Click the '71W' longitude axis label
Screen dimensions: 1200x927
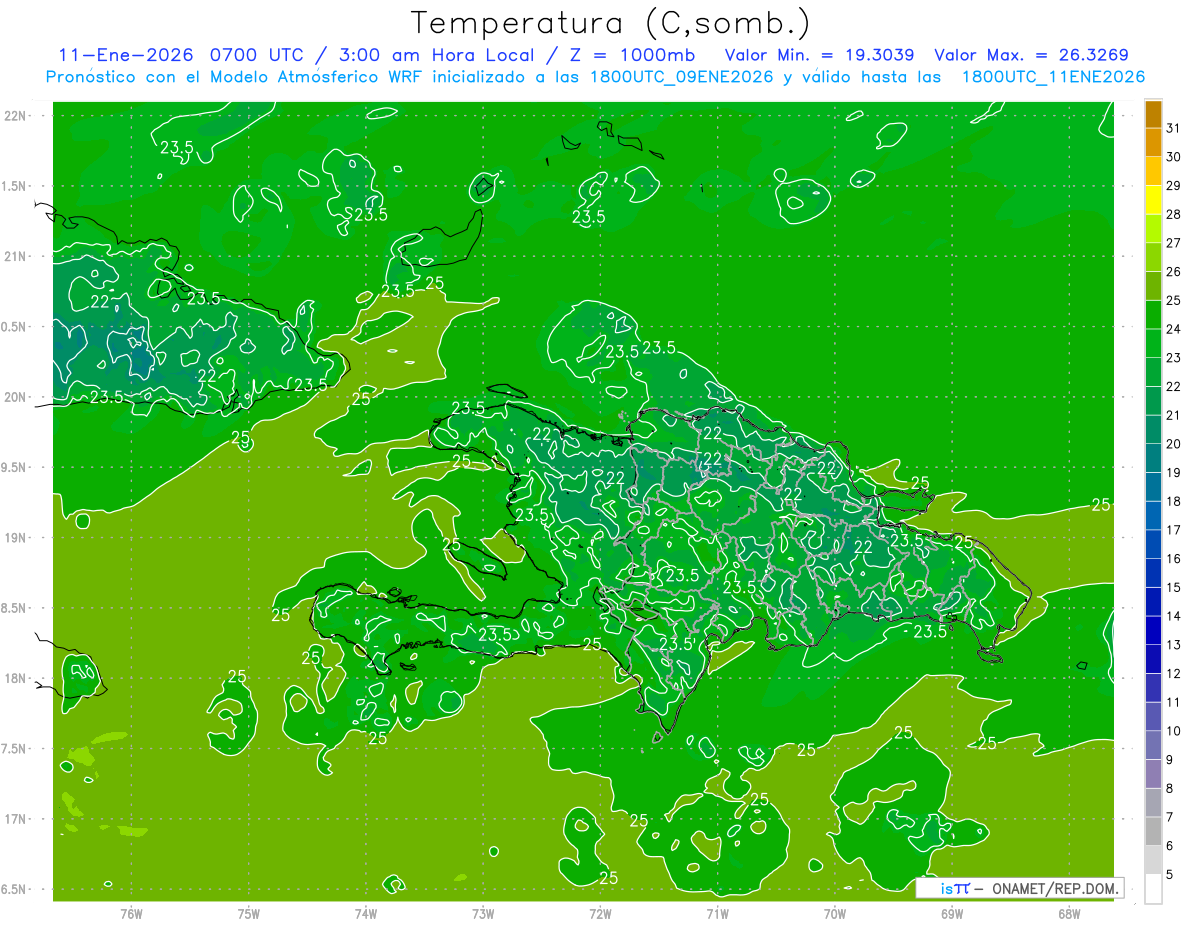(717, 913)
